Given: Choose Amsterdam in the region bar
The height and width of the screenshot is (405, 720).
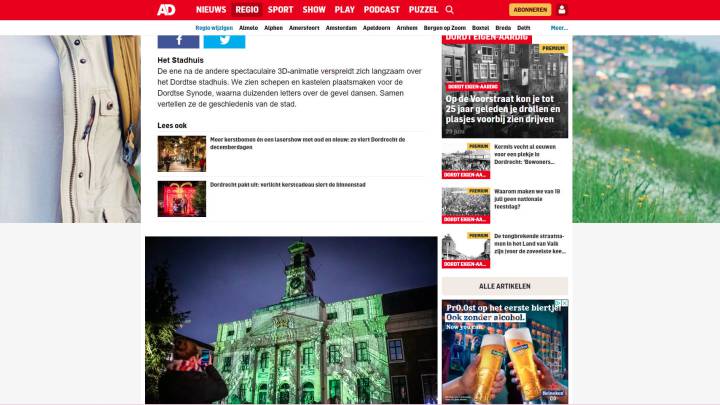Looking at the screenshot, I should [341, 28].
